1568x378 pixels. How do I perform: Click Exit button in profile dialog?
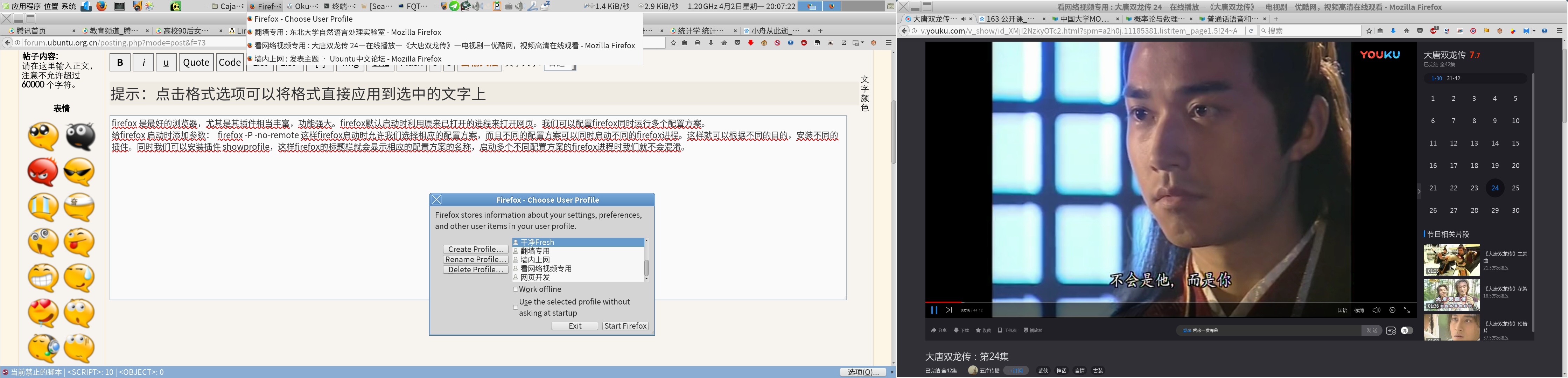pyautogui.click(x=575, y=325)
